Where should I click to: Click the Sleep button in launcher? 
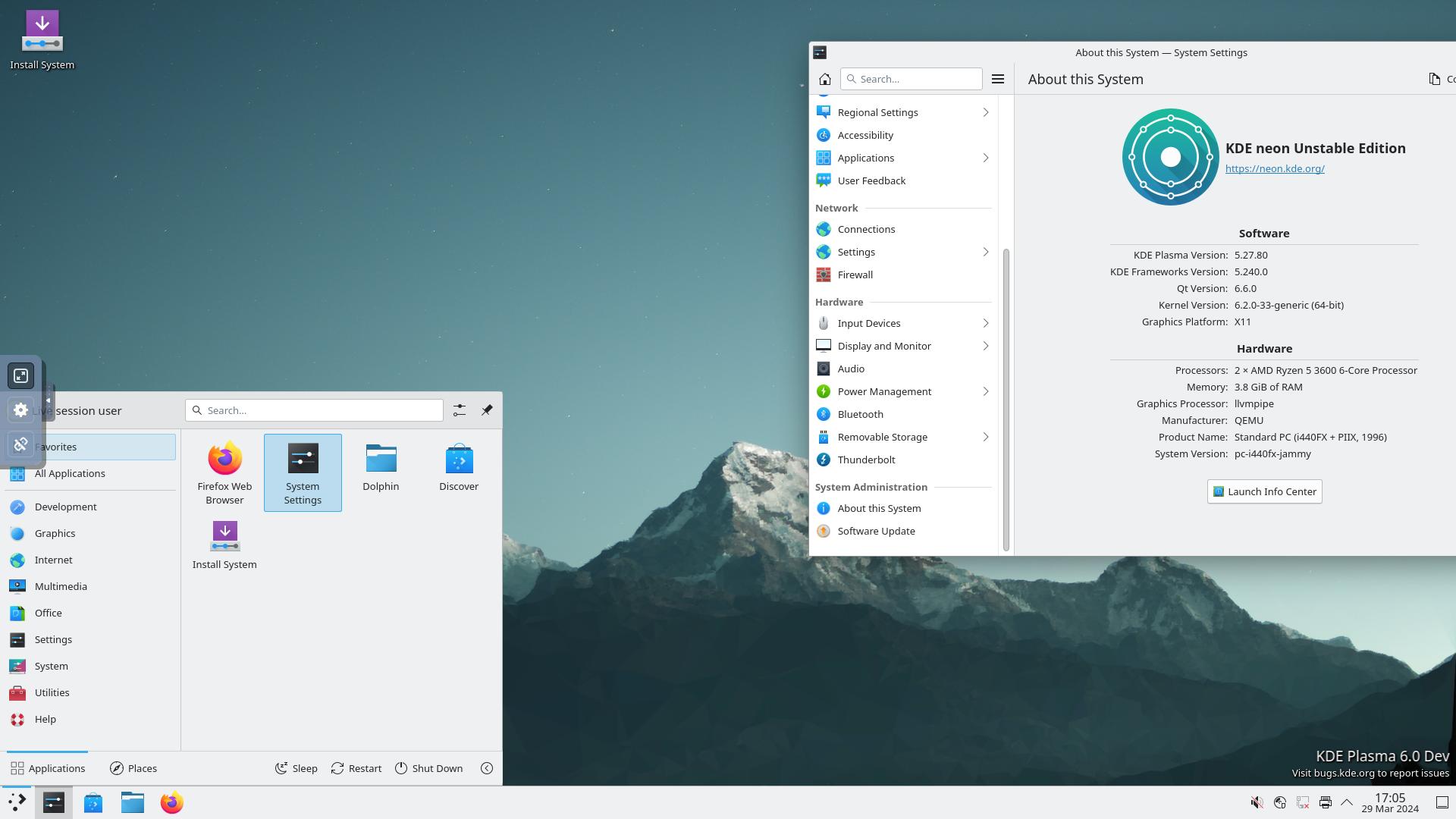tap(297, 768)
